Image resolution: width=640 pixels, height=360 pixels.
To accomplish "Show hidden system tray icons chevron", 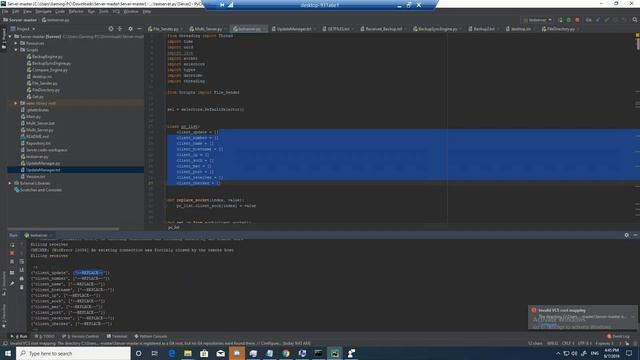I will [x=558, y=353].
